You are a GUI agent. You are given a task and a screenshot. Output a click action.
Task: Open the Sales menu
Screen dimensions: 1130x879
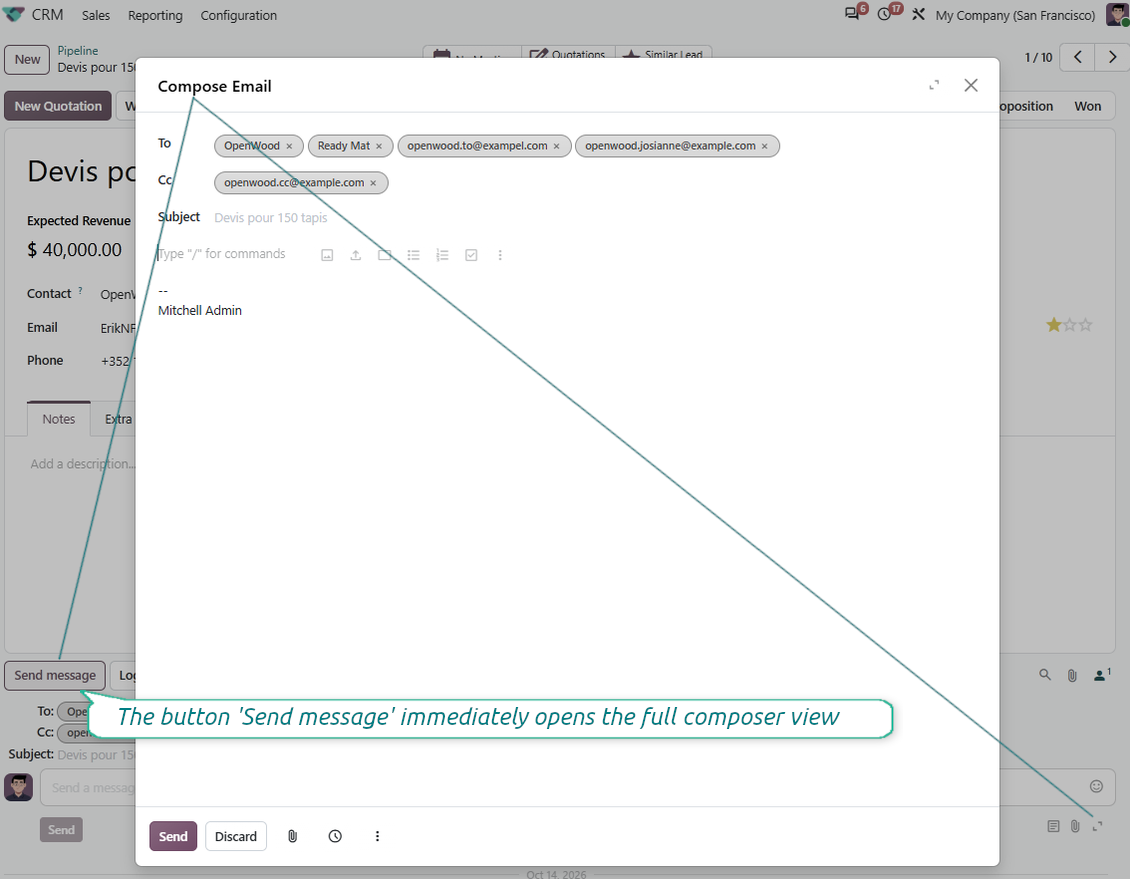click(x=96, y=15)
